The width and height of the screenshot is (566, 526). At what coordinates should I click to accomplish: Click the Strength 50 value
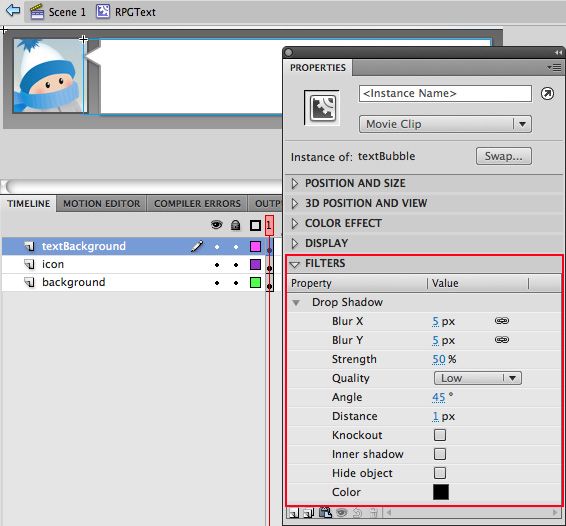click(439, 359)
